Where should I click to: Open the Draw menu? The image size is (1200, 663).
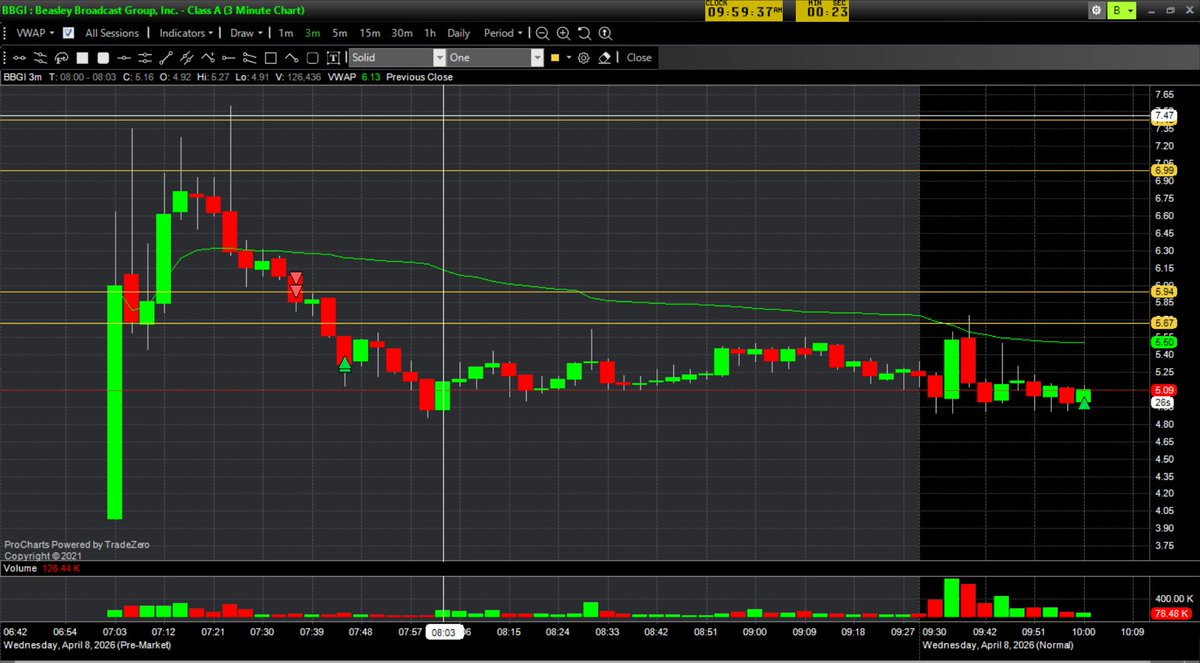pos(243,33)
